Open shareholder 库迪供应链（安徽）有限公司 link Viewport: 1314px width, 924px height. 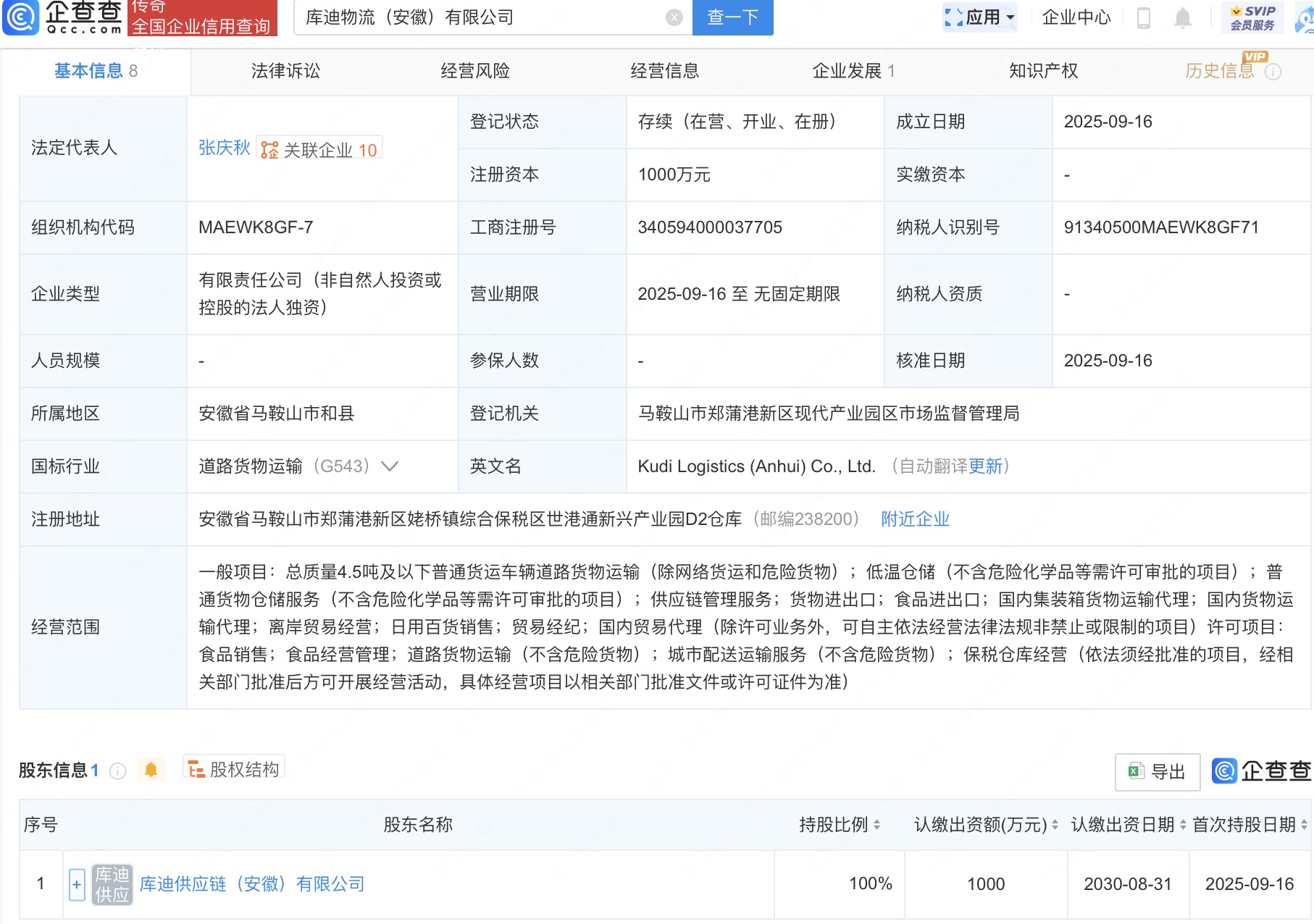coord(252,884)
